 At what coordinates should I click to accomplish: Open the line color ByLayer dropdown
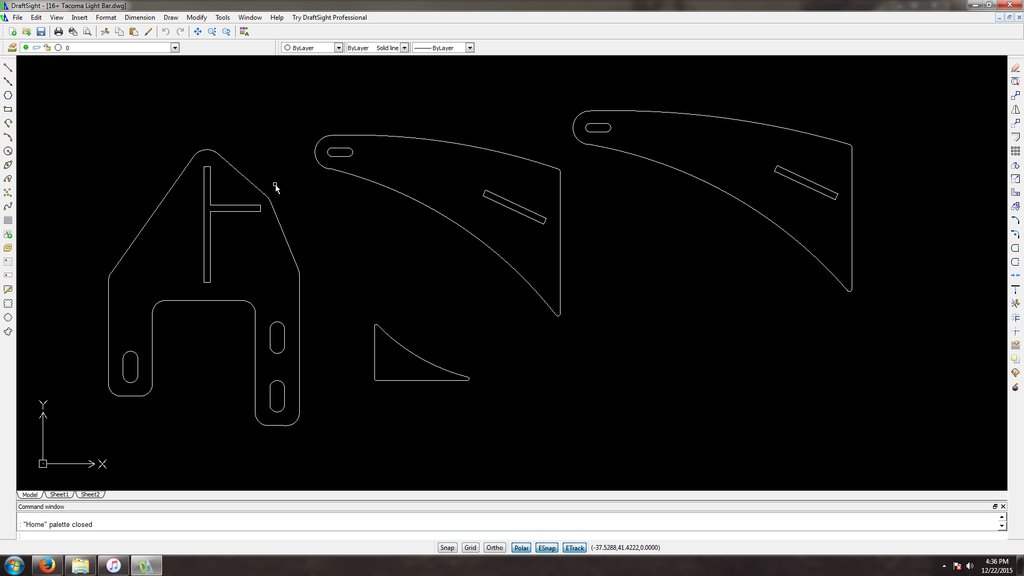coord(338,48)
